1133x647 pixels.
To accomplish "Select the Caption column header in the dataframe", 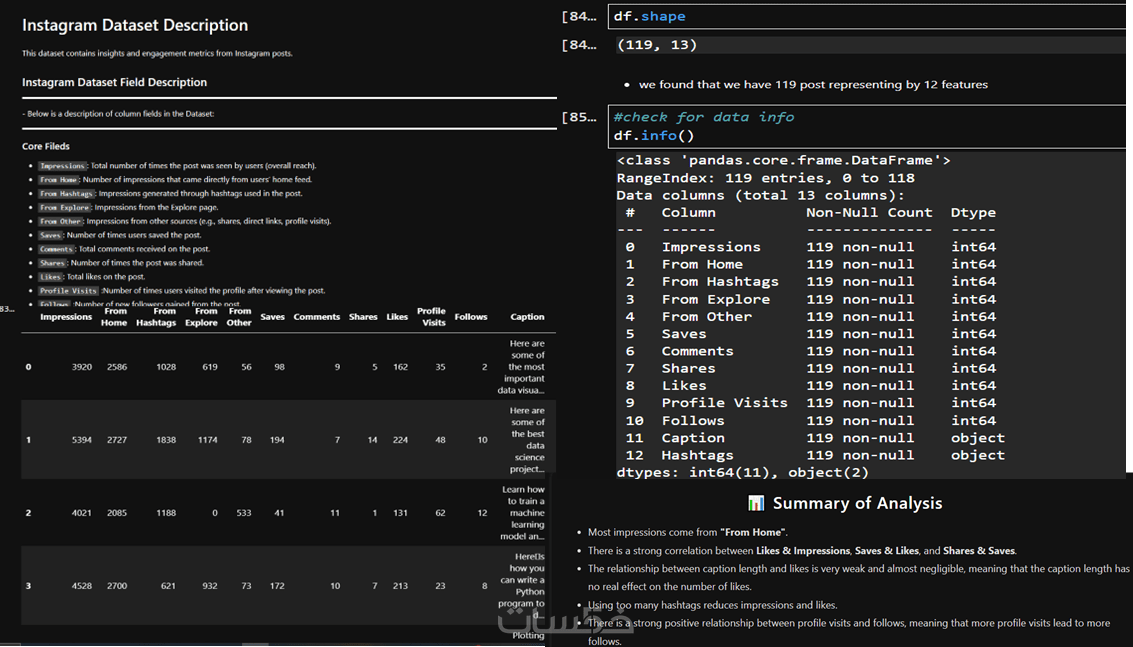I will coord(527,317).
